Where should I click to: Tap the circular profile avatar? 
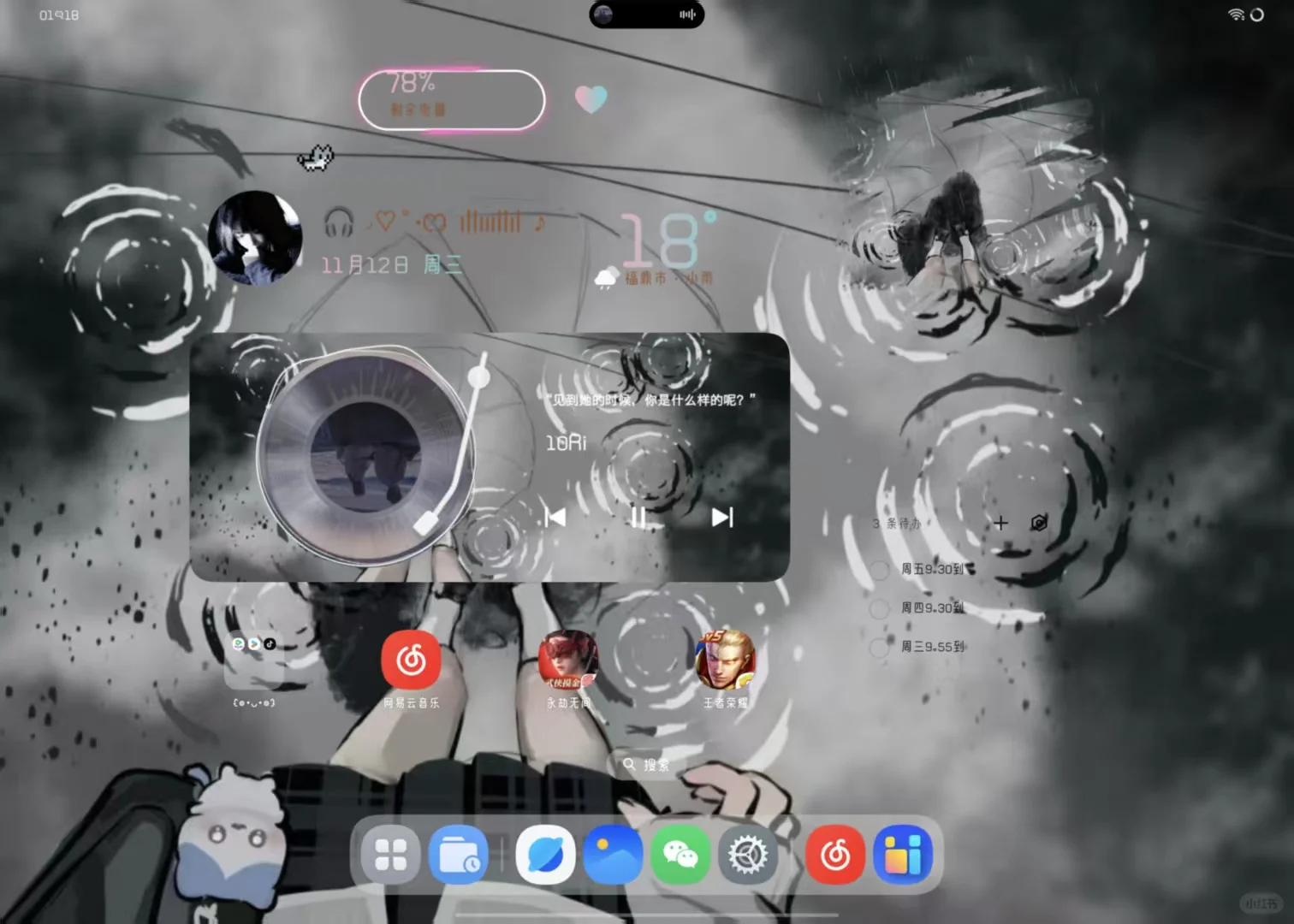[x=255, y=238]
